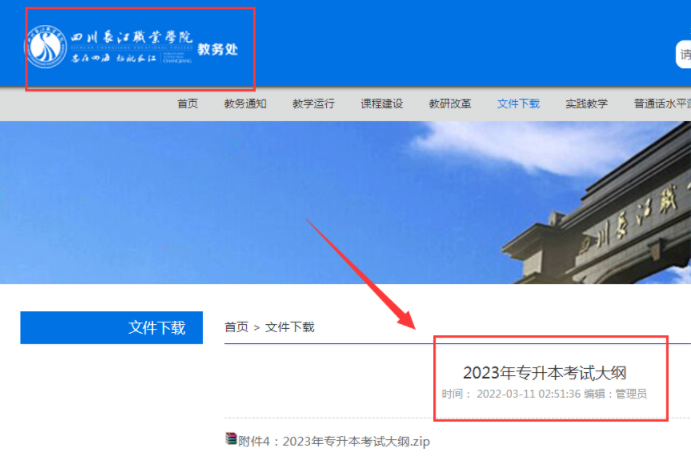Image resolution: width=691 pixels, height=470 pixels.
Task: Open the 首页 navigation menu item
Action: (x=188, y=104)
